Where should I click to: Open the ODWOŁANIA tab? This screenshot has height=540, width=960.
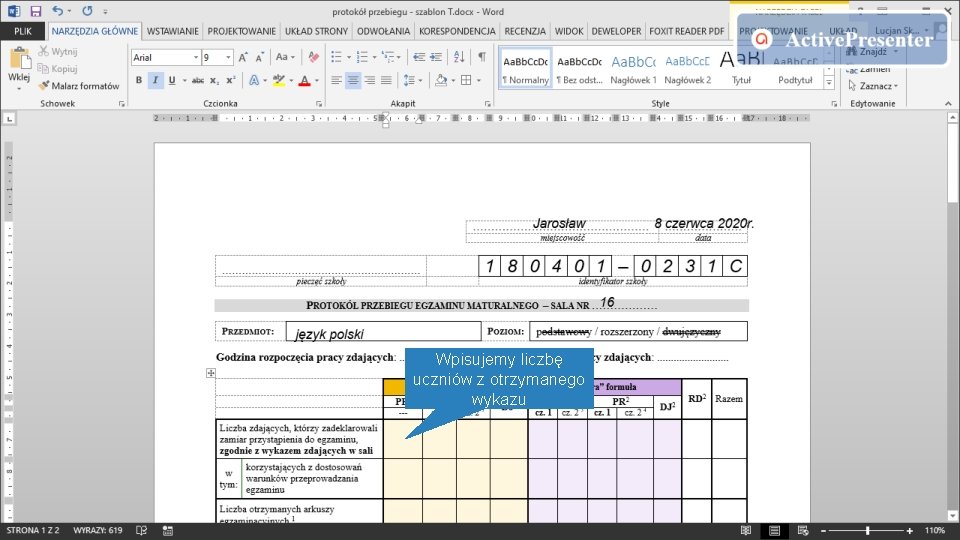tap(383, 31)
